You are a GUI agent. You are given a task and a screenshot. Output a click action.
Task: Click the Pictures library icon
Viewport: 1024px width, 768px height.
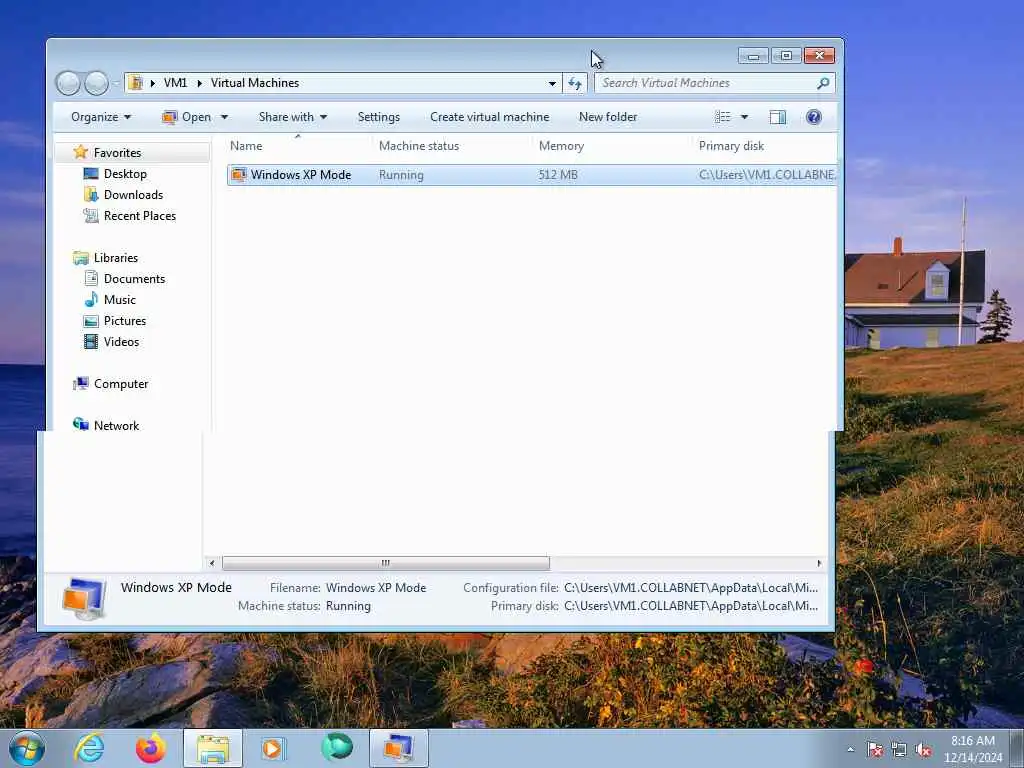91,321
